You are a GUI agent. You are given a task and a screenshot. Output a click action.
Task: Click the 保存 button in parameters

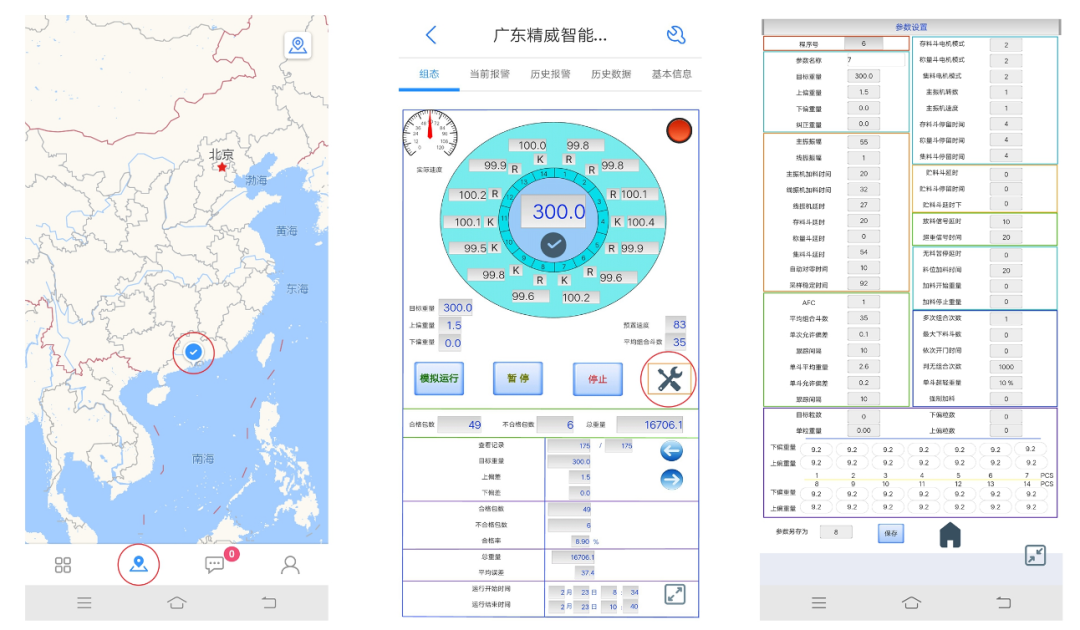[890, 534]
